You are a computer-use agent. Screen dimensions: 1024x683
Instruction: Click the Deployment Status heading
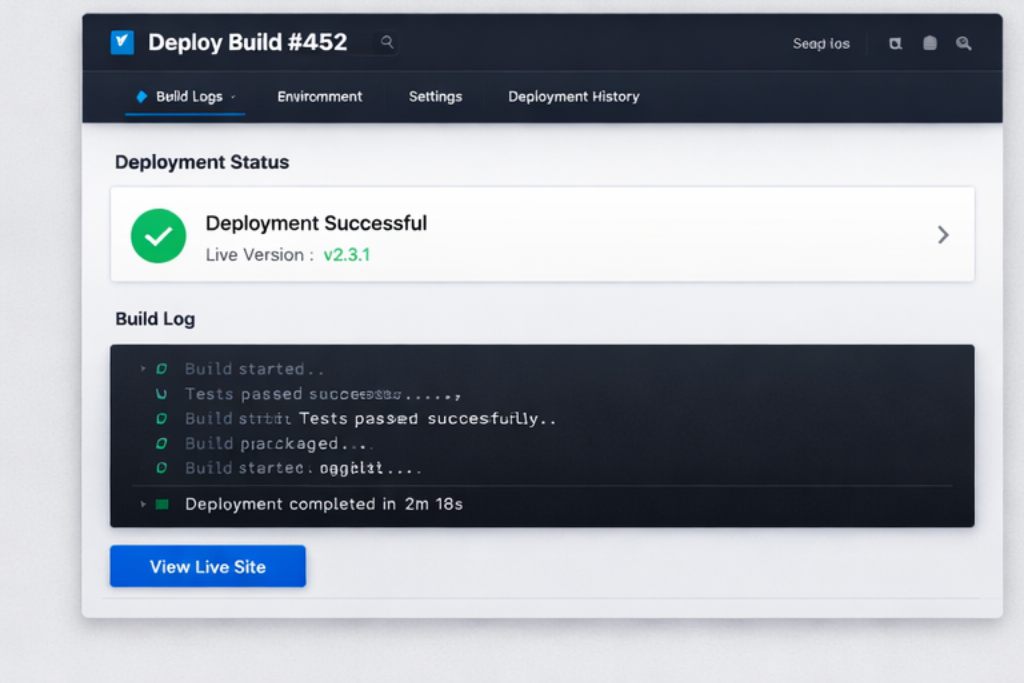tap(202, 162)
